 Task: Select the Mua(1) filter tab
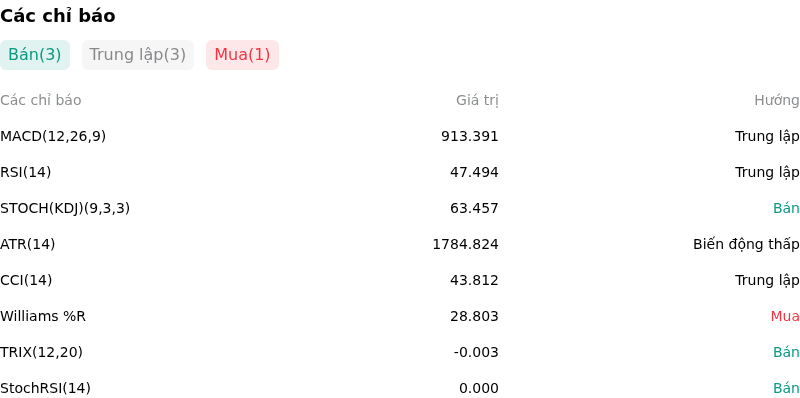(x=242, y=55)
